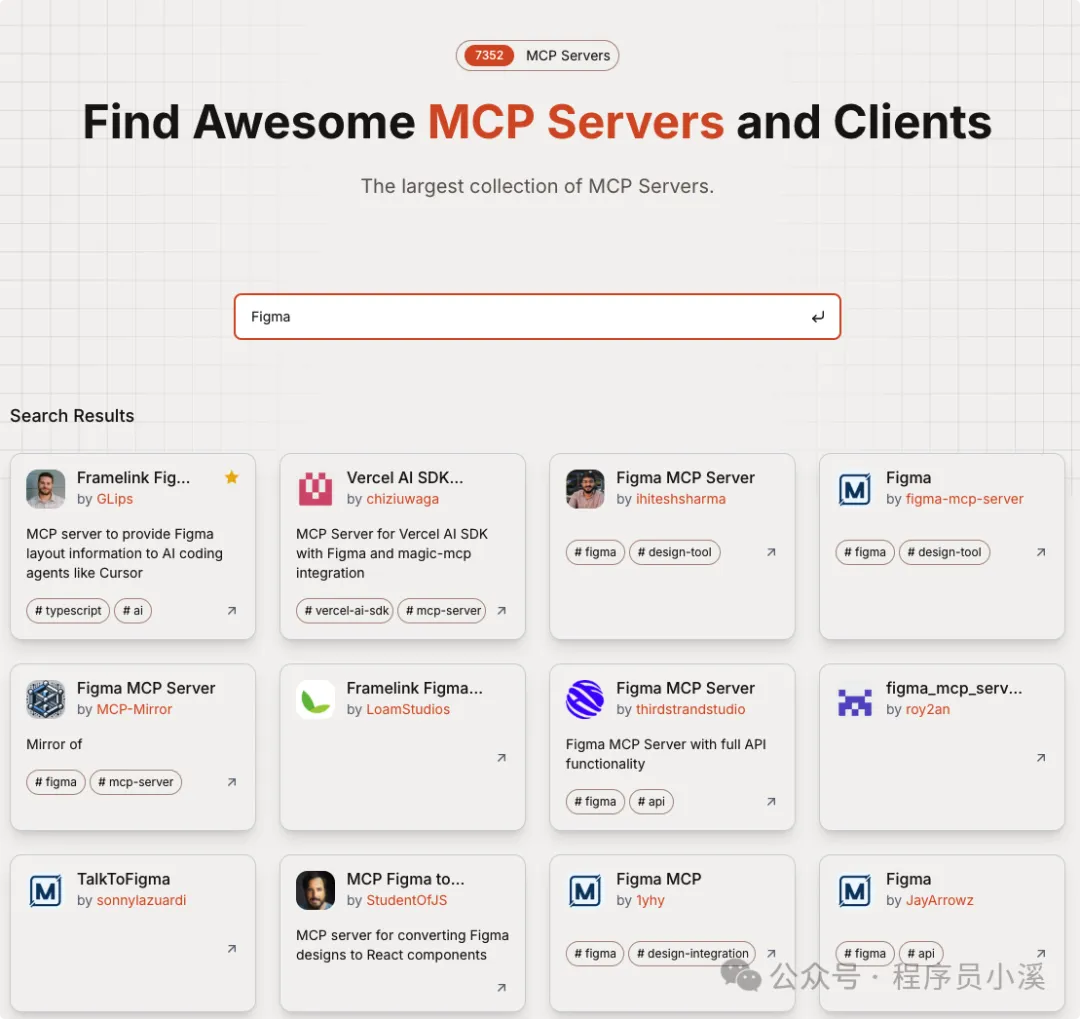Select mcp-server tag on Vercel AI card
The width and height of the screenshot is (1080, 1019).
[x=442, y=610]
